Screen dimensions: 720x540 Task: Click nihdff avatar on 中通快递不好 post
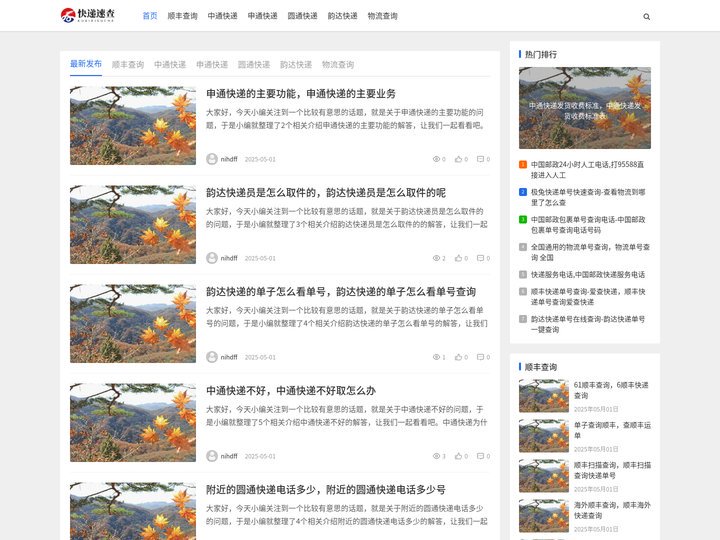(x=212, y=456)
